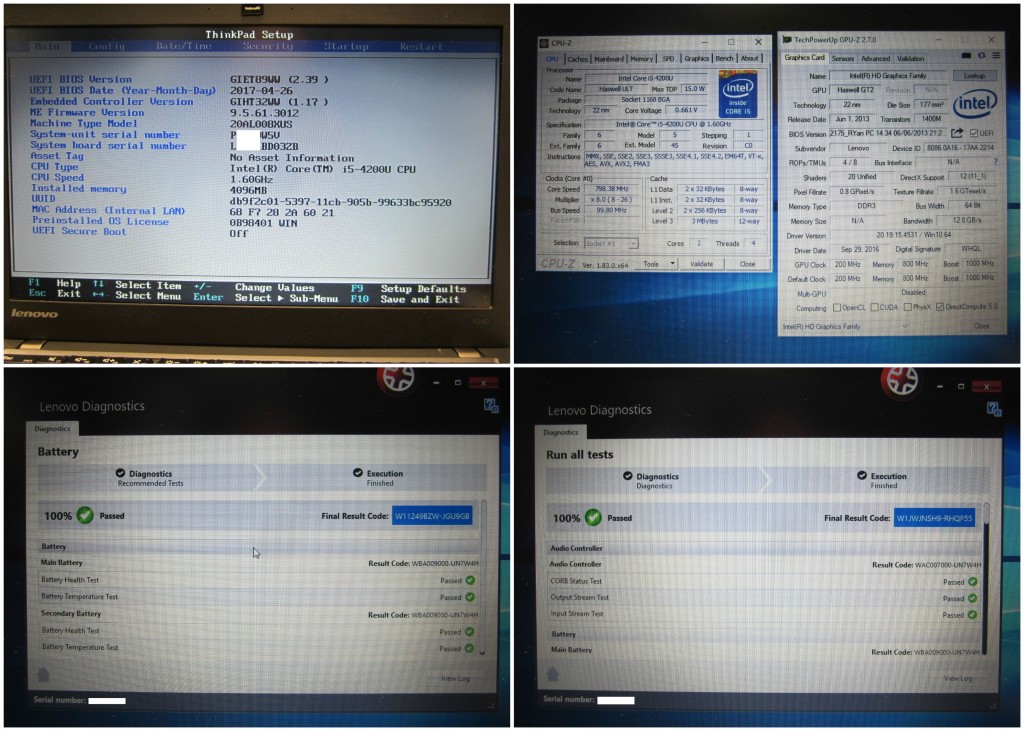The width and height of the screenshot is (1024, 731).
Task: Click the Execution step check icon in Battery window
Action: pyautogui.click(x=358, y=473)
